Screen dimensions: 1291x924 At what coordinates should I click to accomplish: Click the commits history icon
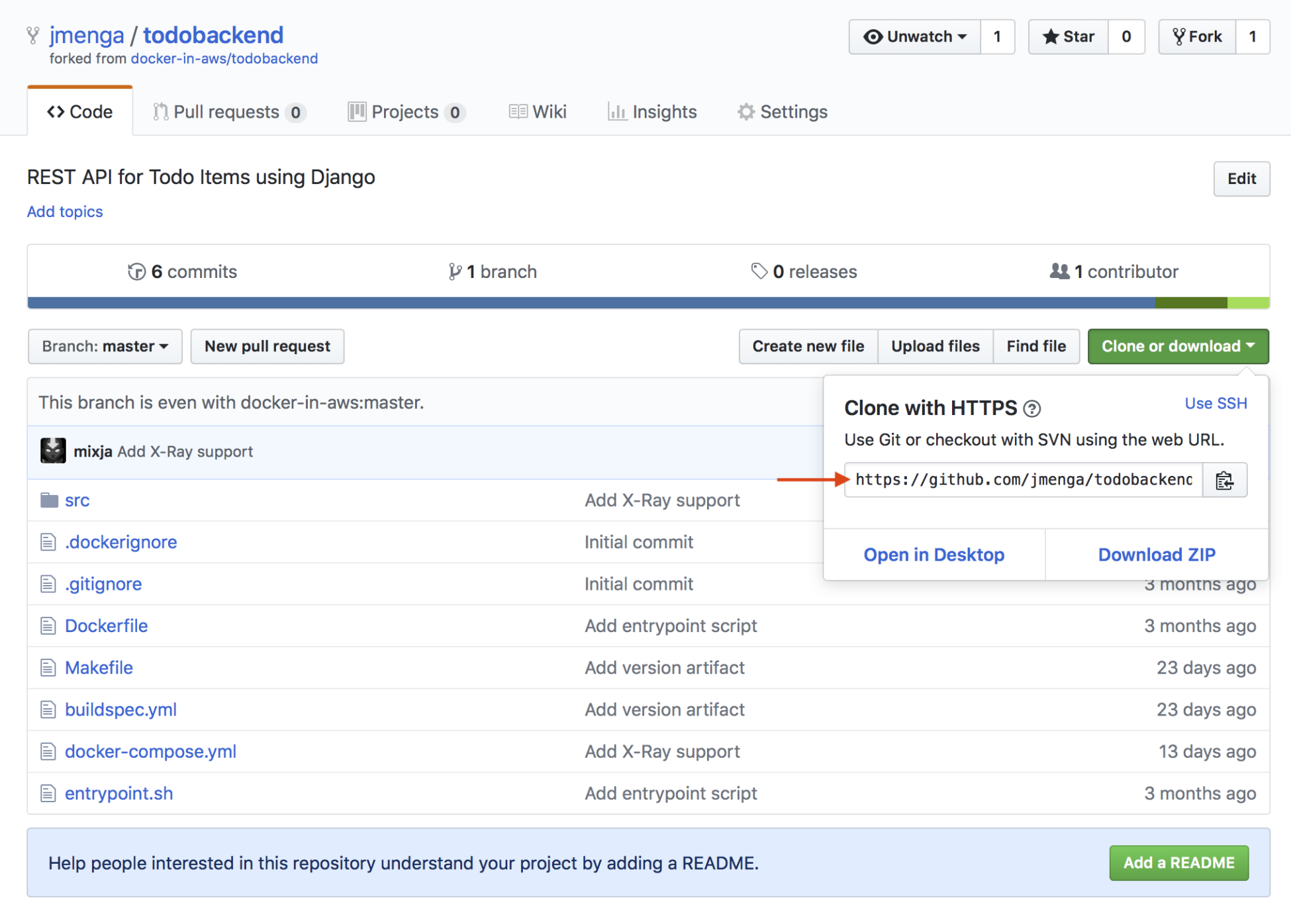pos(136,271)
